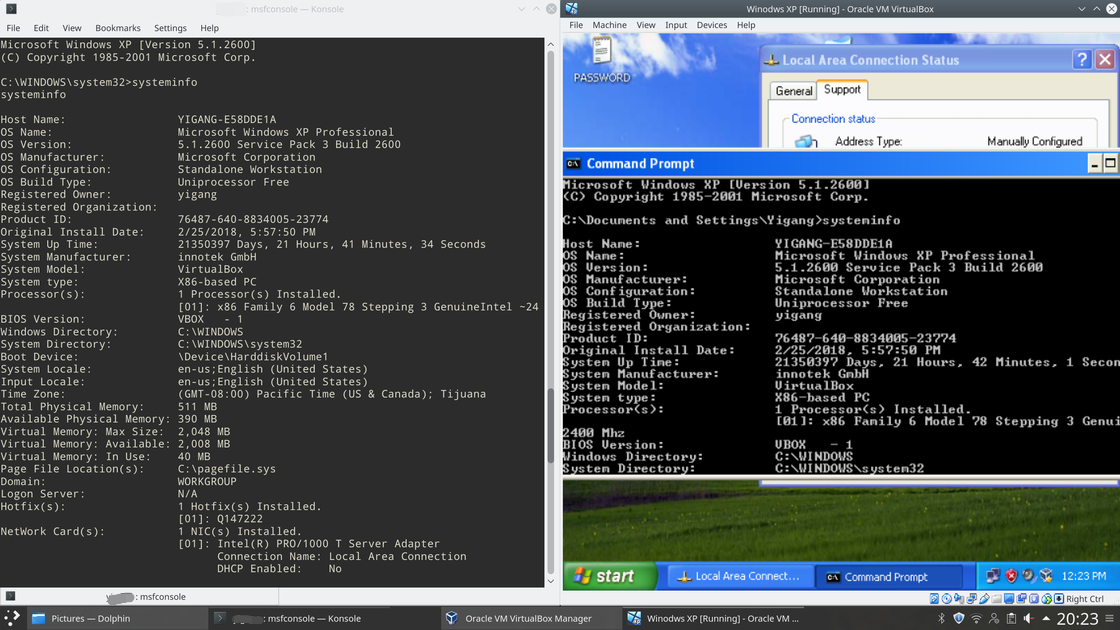Switch to Windows XP [Running] taskbar entry
The image size is (1120, 630).
(714, 619)
